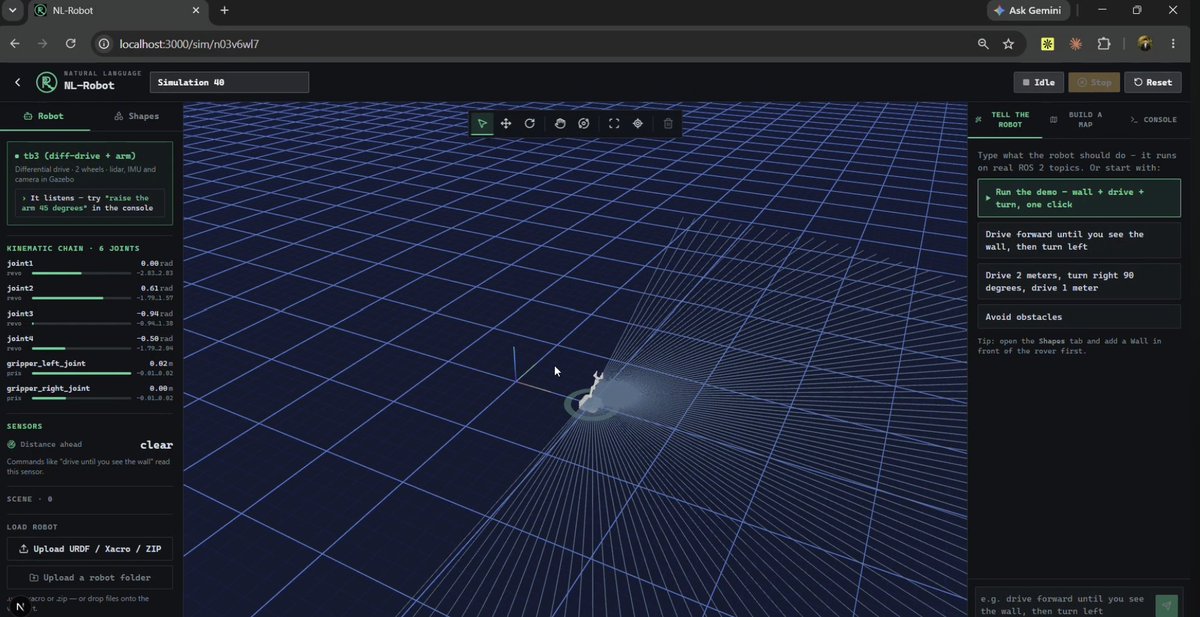The image size is (1200, 617).
Task: Select the orbit view tool
Action: click(584, 124)
